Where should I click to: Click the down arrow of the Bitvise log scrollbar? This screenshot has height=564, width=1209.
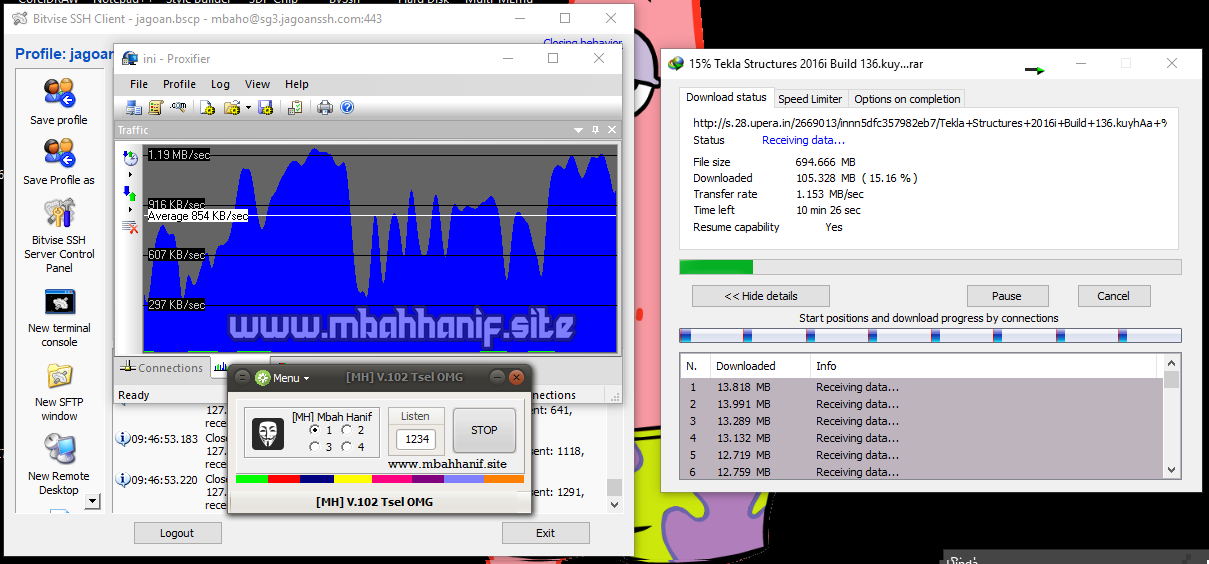615,505
